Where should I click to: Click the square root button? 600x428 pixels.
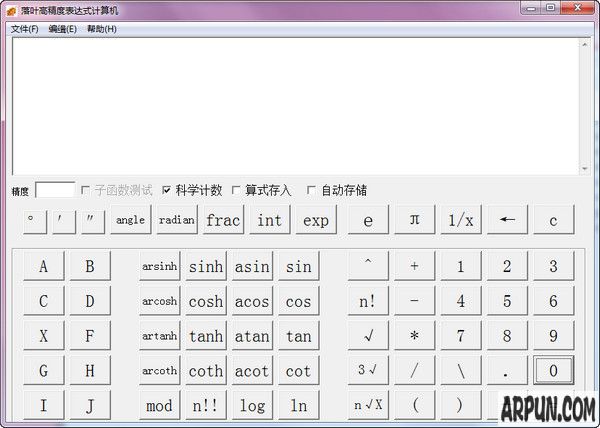point(368,336)
